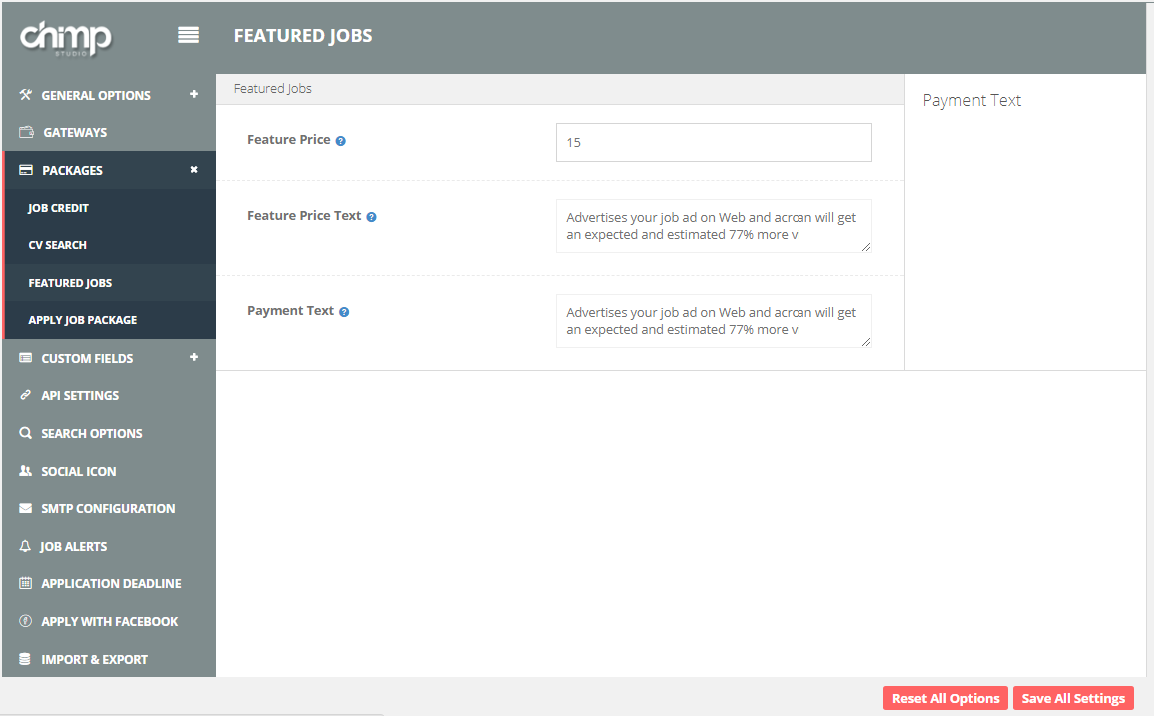The height and width of the screenshot is (716, 1154).
Task: Click into the Payment Text textarea
Action: click(x=711, y=320)
